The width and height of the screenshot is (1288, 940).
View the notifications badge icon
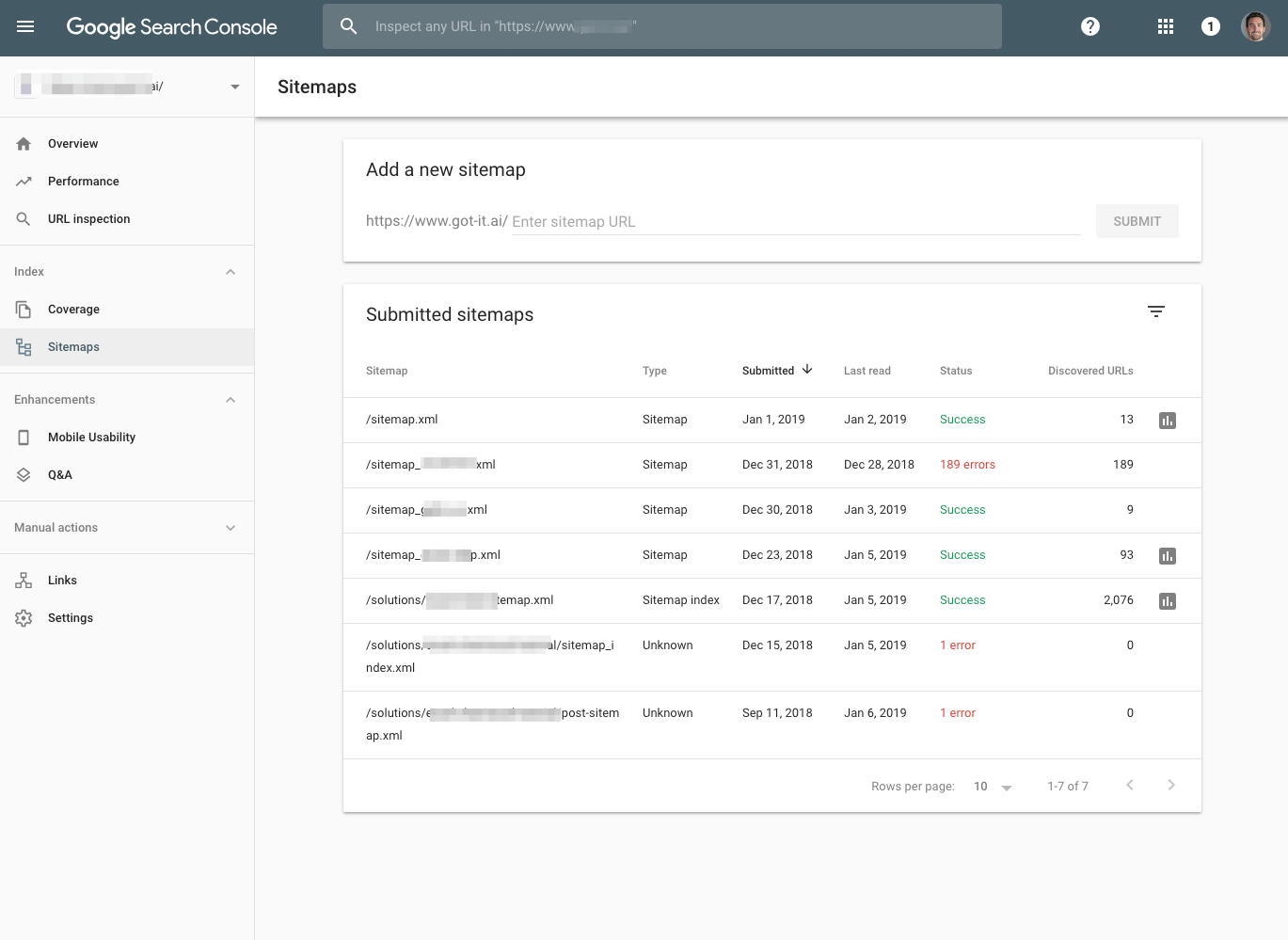click(x=1211, y=26)
